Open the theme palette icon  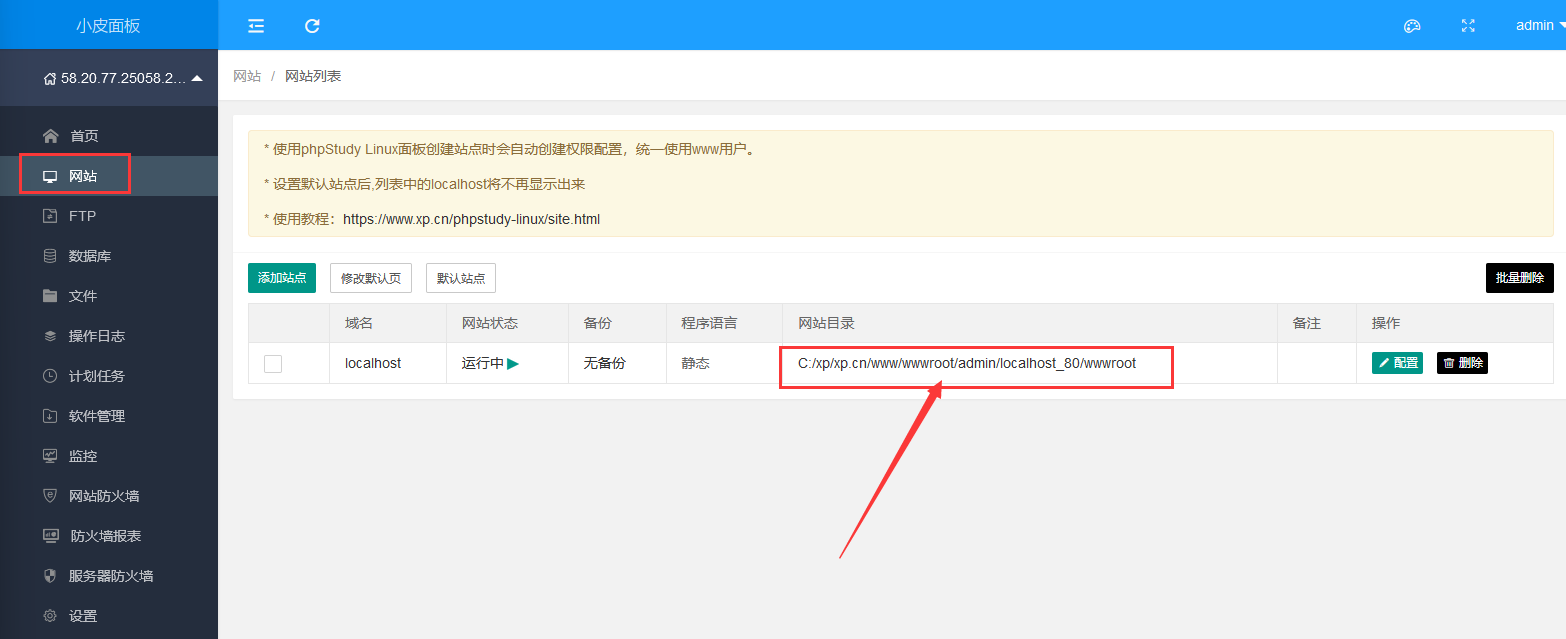click(1412, 26)
